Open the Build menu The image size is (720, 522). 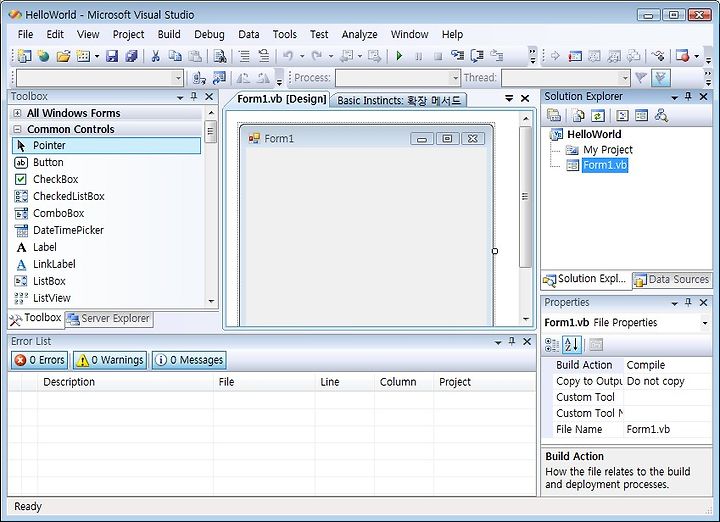pyautogui.click(x=169, y=34)
